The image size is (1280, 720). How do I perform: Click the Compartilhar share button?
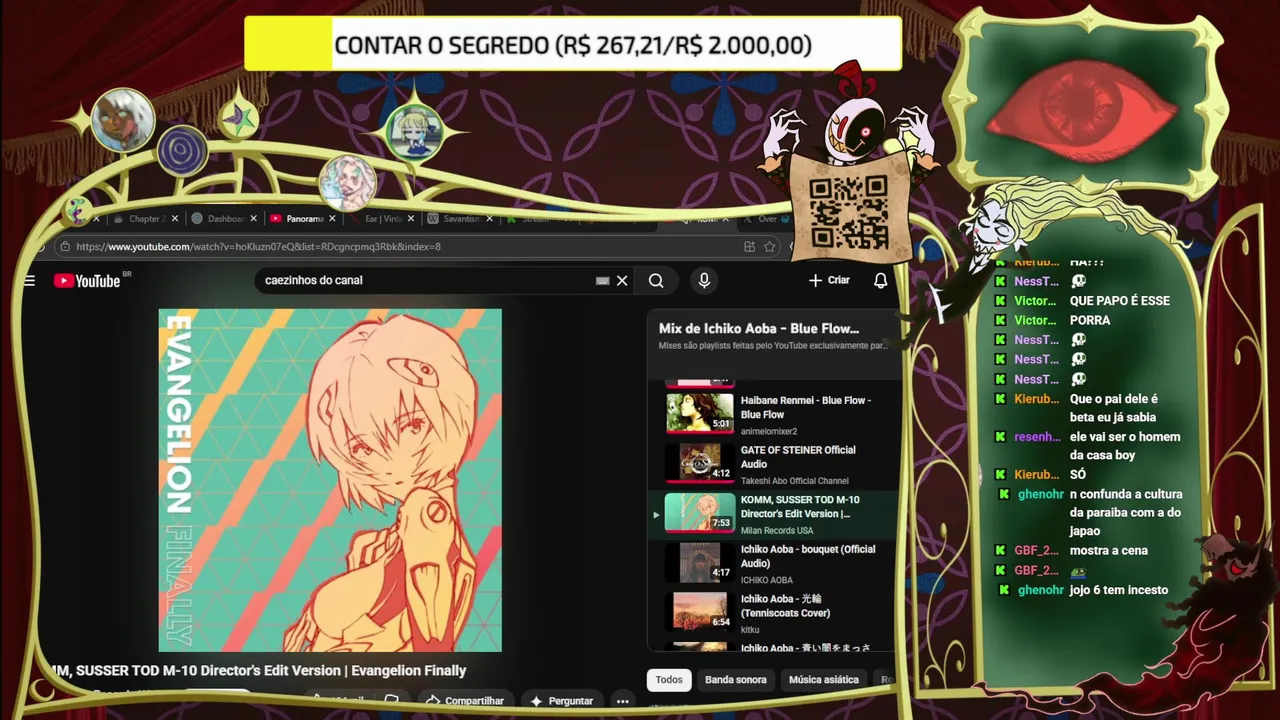click(465, 701)
